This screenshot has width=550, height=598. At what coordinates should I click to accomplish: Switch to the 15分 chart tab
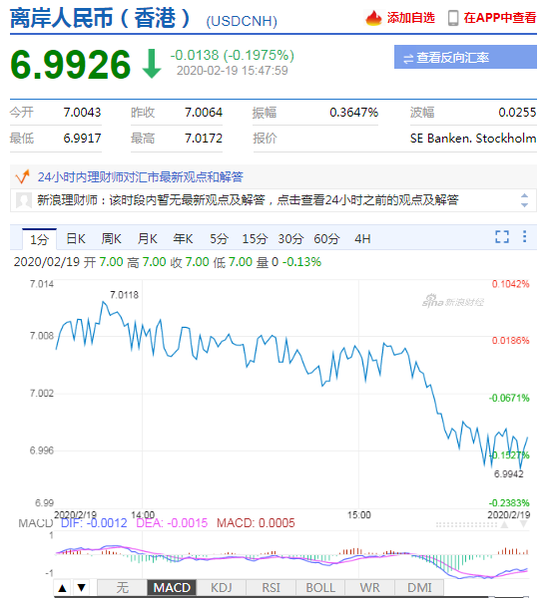[x=254, y=239]
